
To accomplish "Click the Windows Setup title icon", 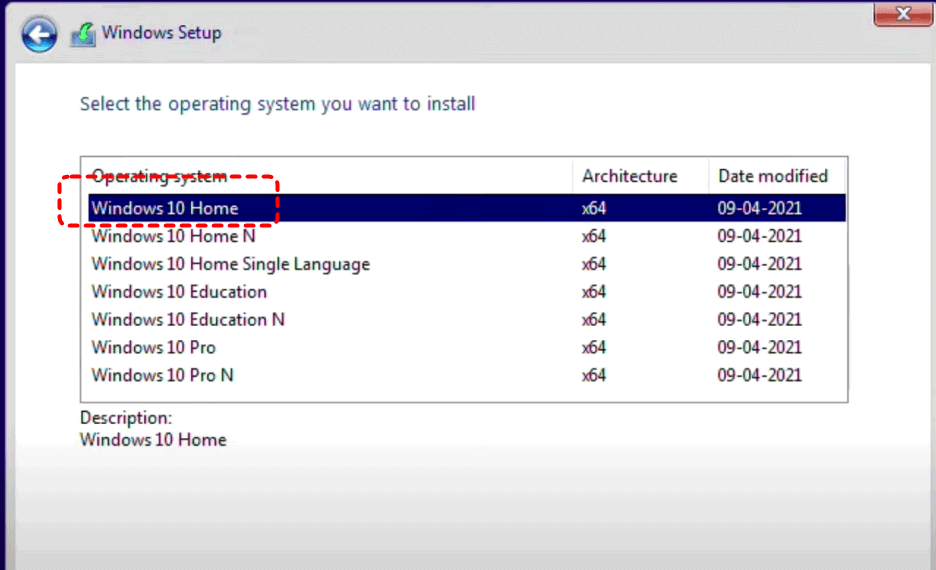I will coord(83,35).
